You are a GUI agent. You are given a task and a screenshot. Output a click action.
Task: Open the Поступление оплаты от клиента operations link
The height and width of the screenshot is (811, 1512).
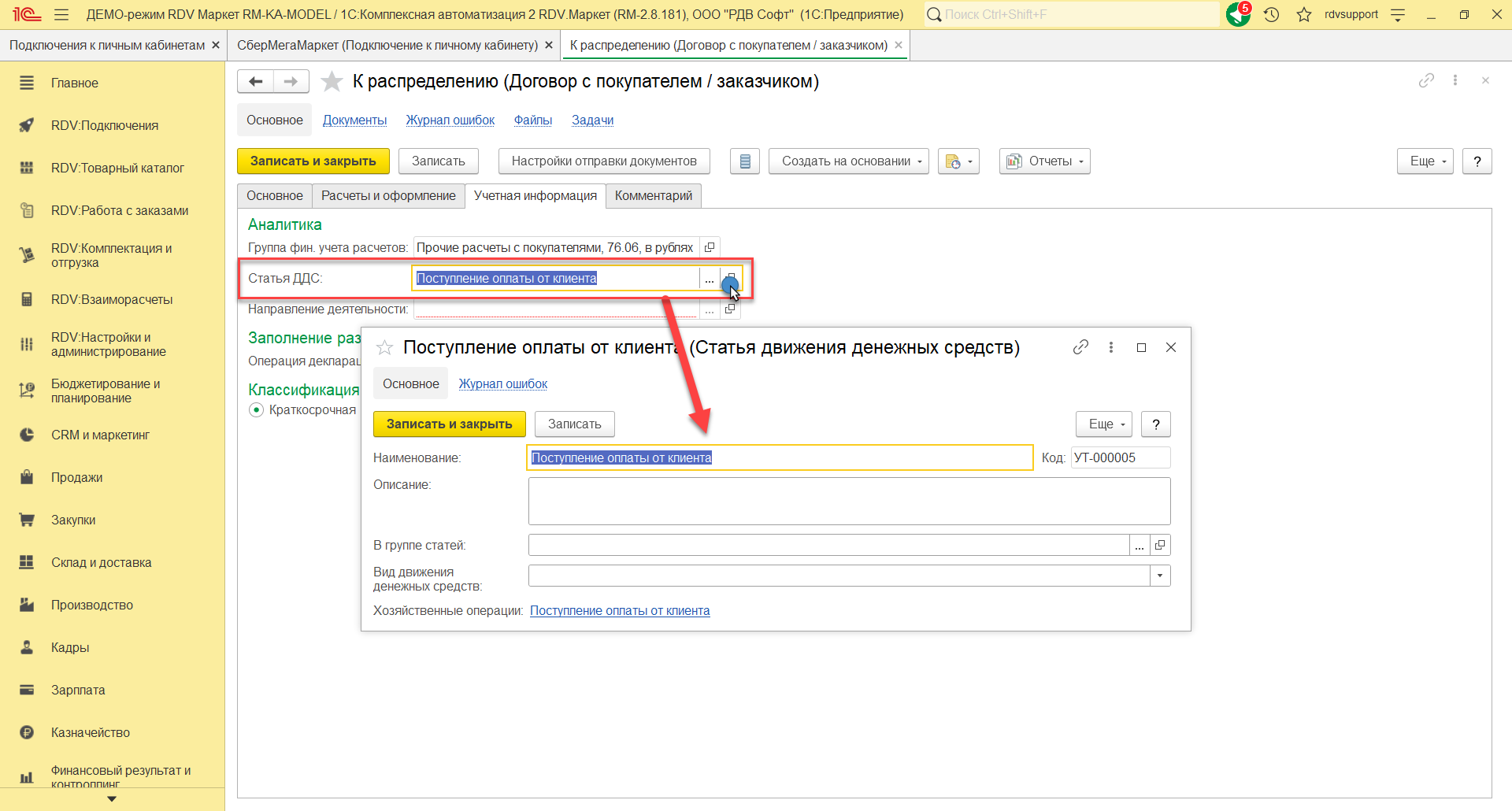pyautogui.click(x=620, y=610)
